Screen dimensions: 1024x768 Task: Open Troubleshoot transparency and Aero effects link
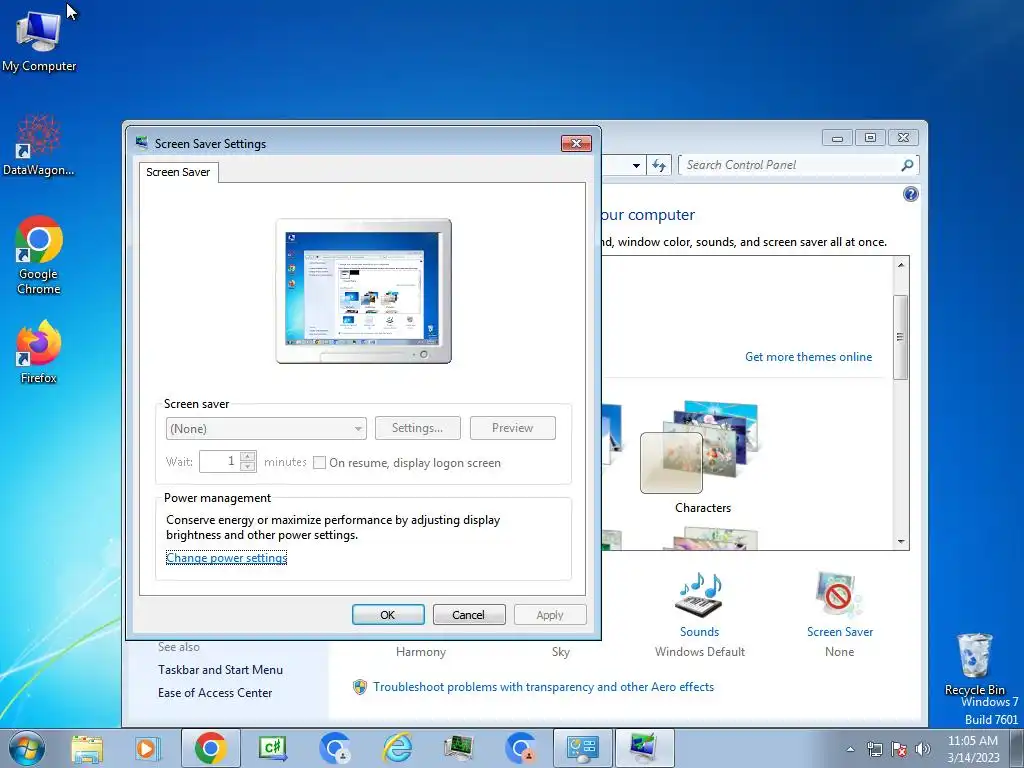click(x=543, y=687)
